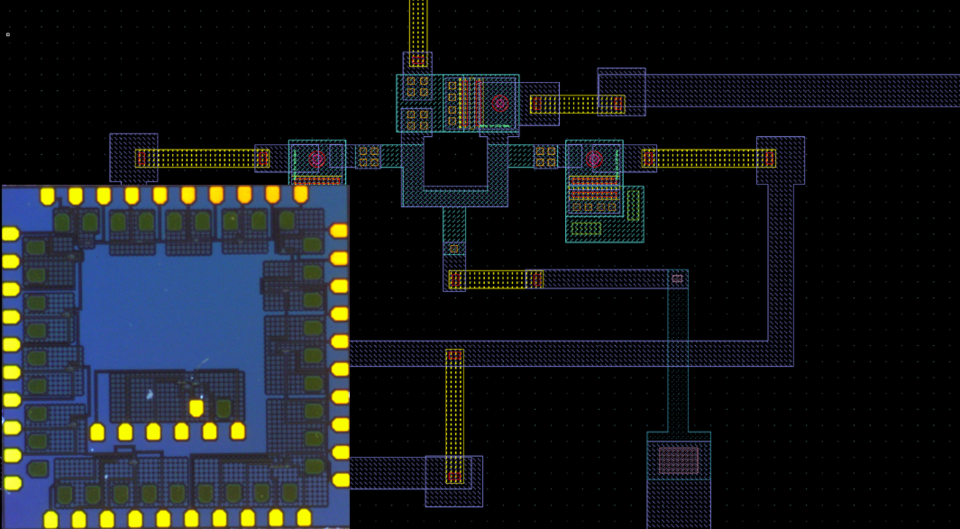Select the pink rectangle in the bottom-right pad
The width and height of the screenshot is (960, 529).
pyautogui.click(x=678, y=460)
